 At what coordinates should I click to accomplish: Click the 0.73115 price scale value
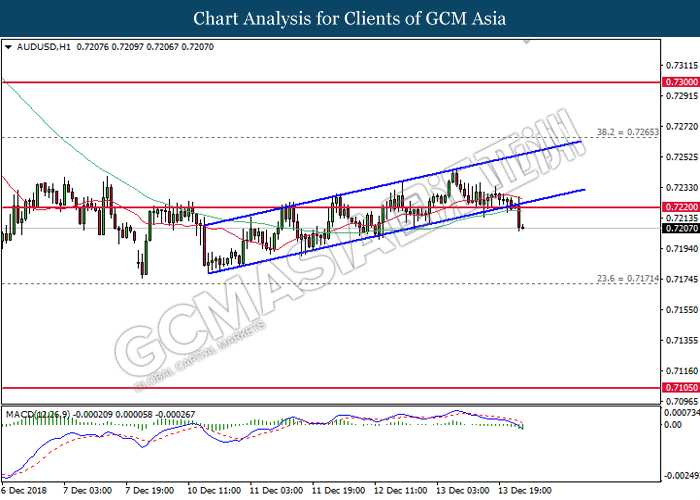coord(682,66)
